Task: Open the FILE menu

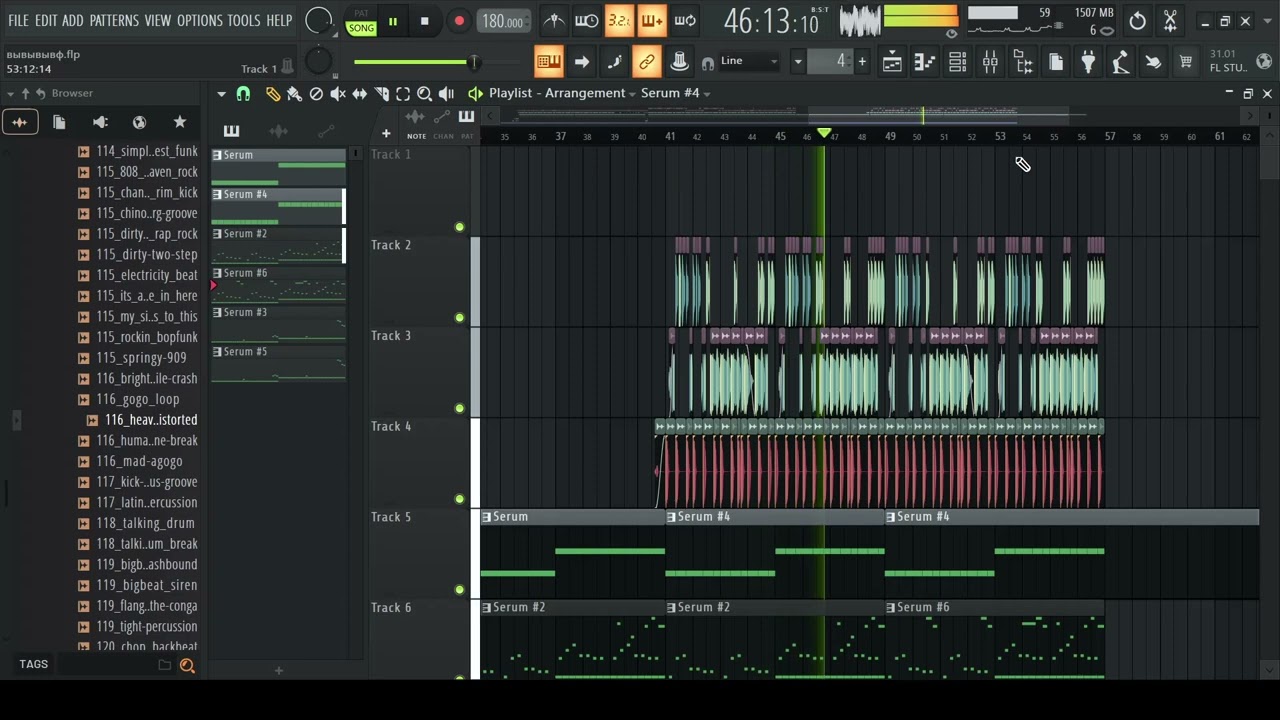Action: (18, 20)
